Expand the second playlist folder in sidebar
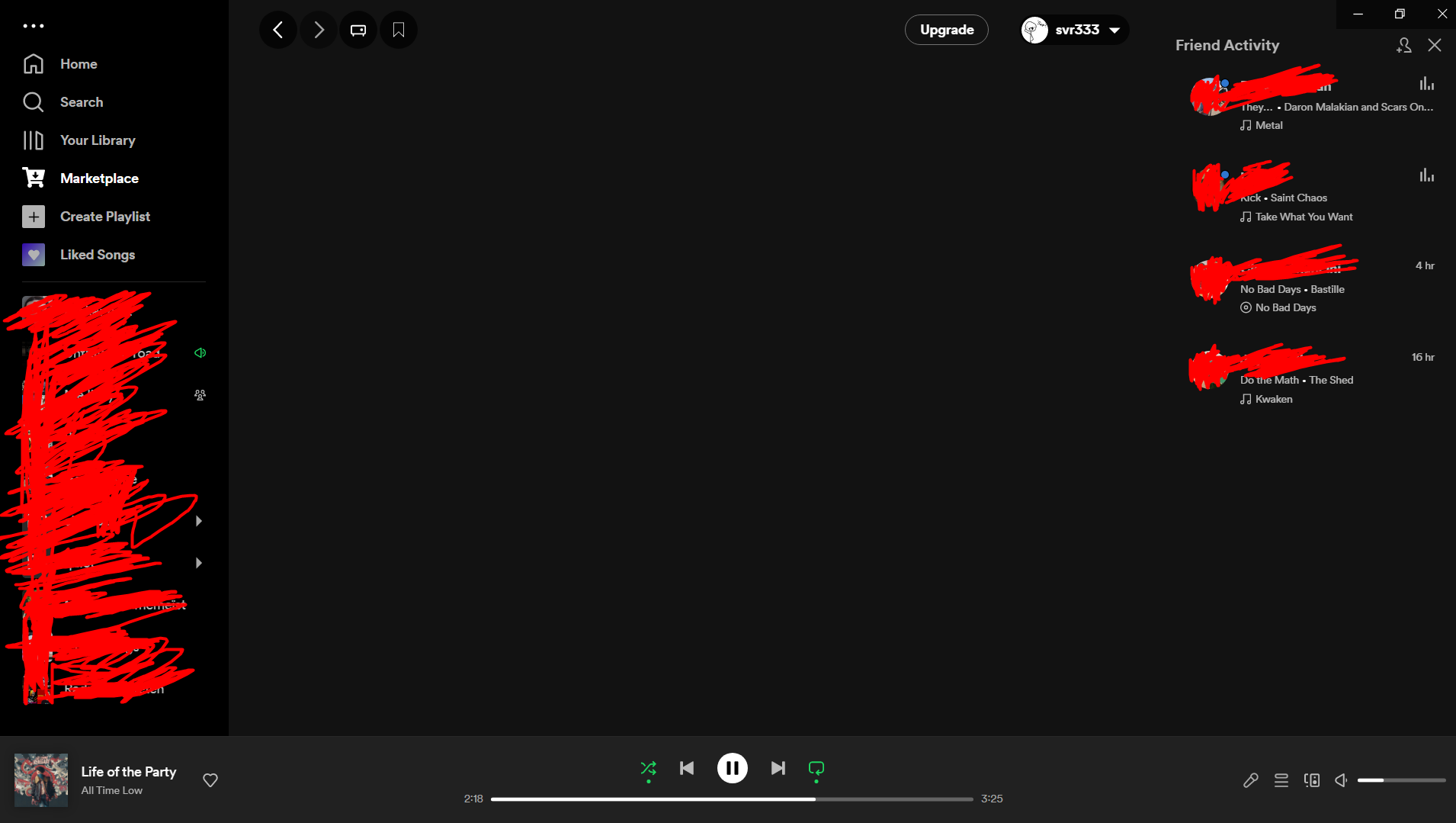The width and height of the screenshot is (1456, 823). [x=198, y=562]
